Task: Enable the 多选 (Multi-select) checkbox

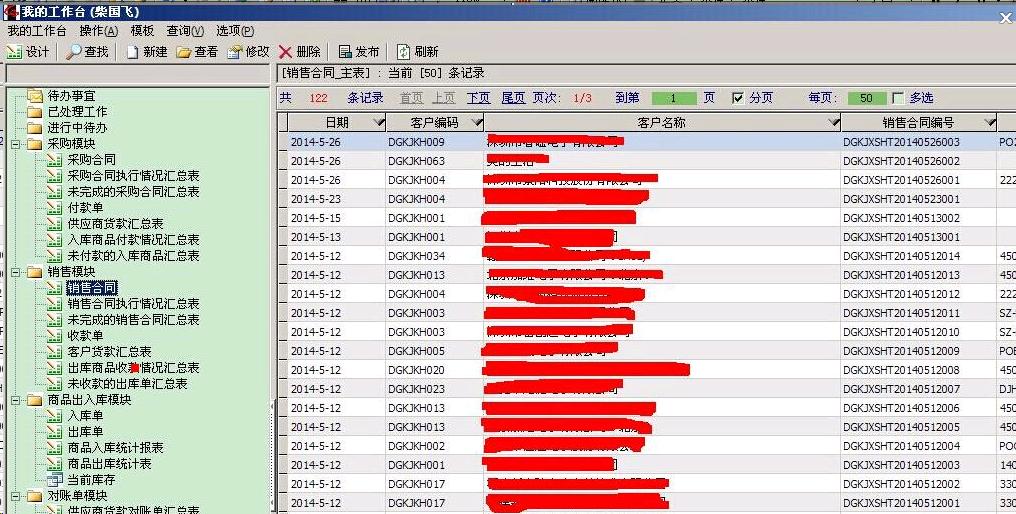Action: 898,98
